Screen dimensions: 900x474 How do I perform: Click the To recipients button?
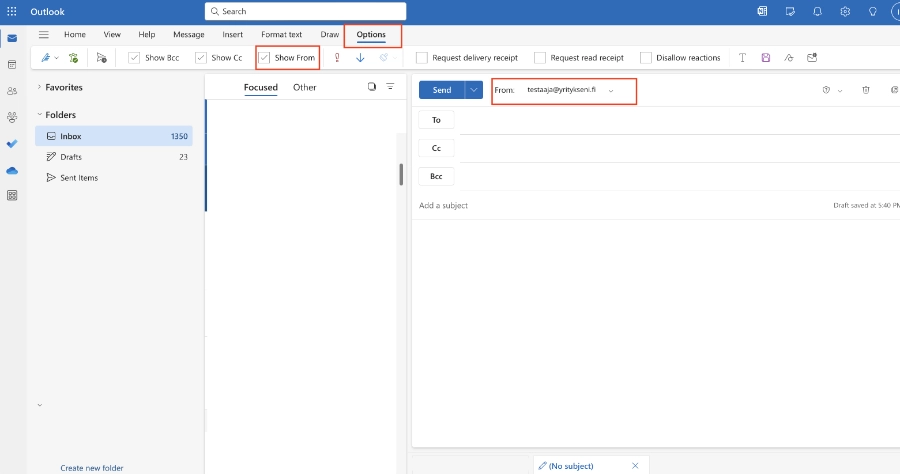pos(436,120)
